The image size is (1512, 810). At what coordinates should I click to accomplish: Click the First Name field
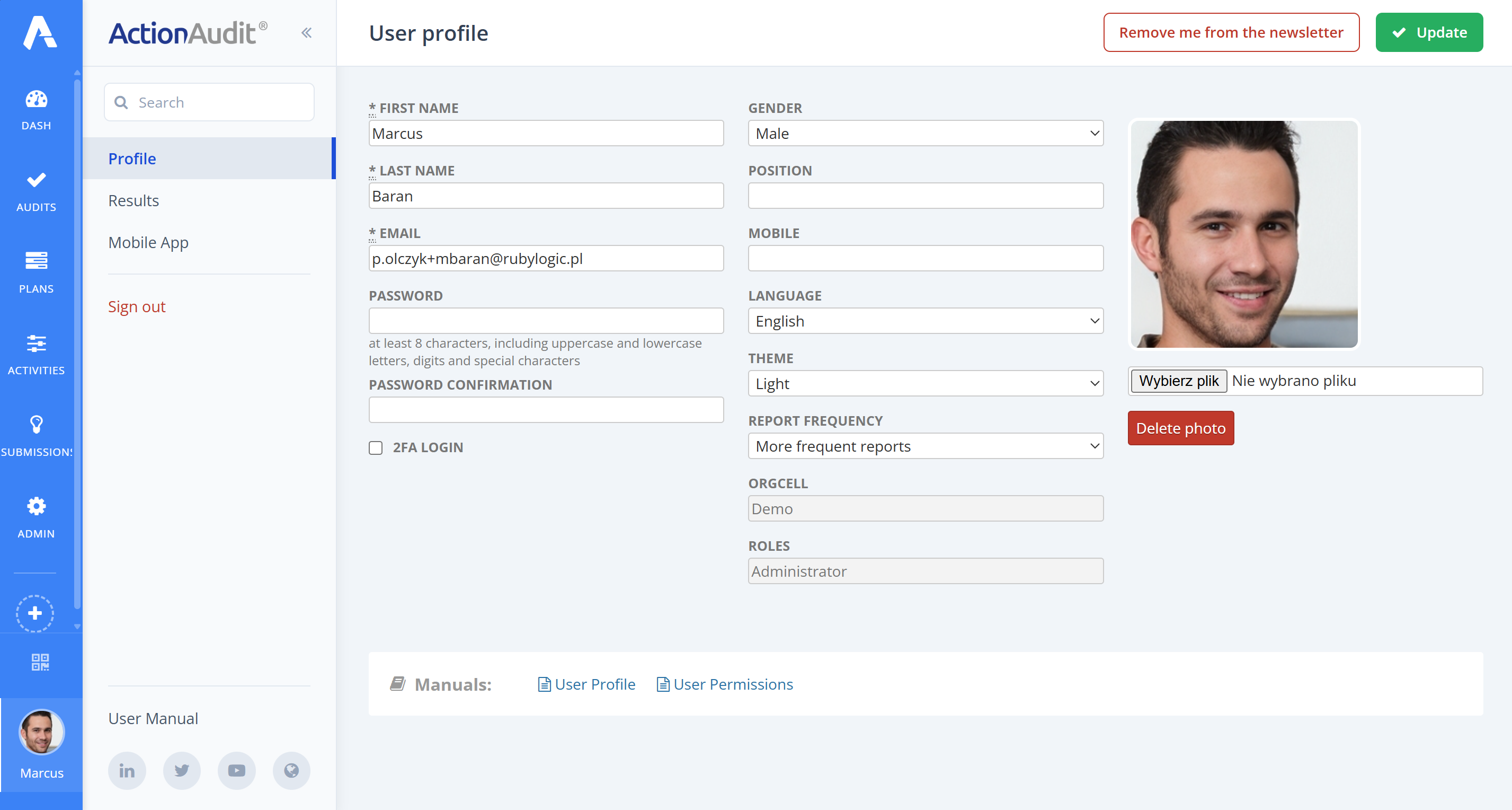pyautogui.click(x=546, y=134)
